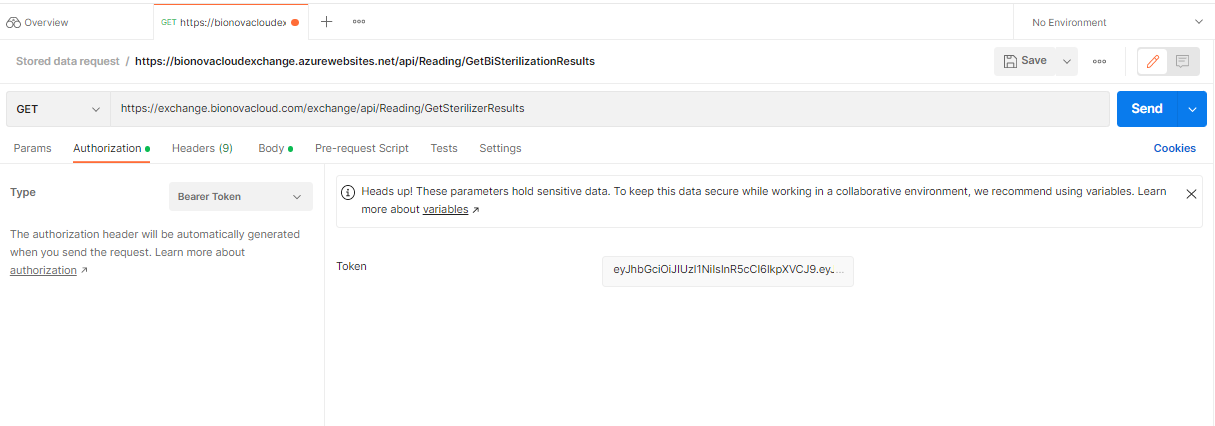Expand the Send button arrow options
The height and width of the screenshot is (426, 1215).
pyautogui.click(x=1193, y=109)
